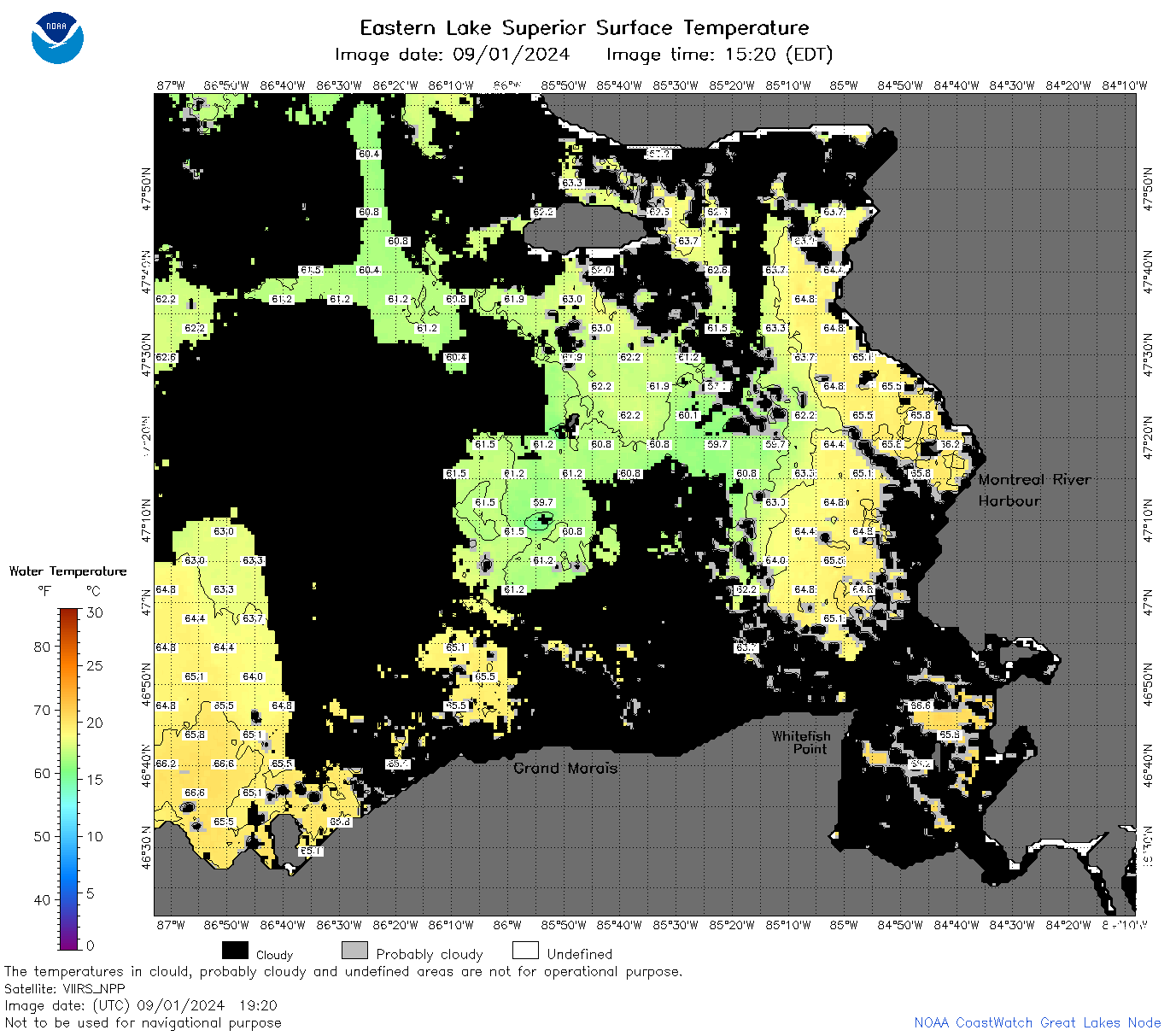Viewport: 1170px width, 1036px height.
Task: Click the 'Grand Marais' place label
Action: (x=565, y=768)
